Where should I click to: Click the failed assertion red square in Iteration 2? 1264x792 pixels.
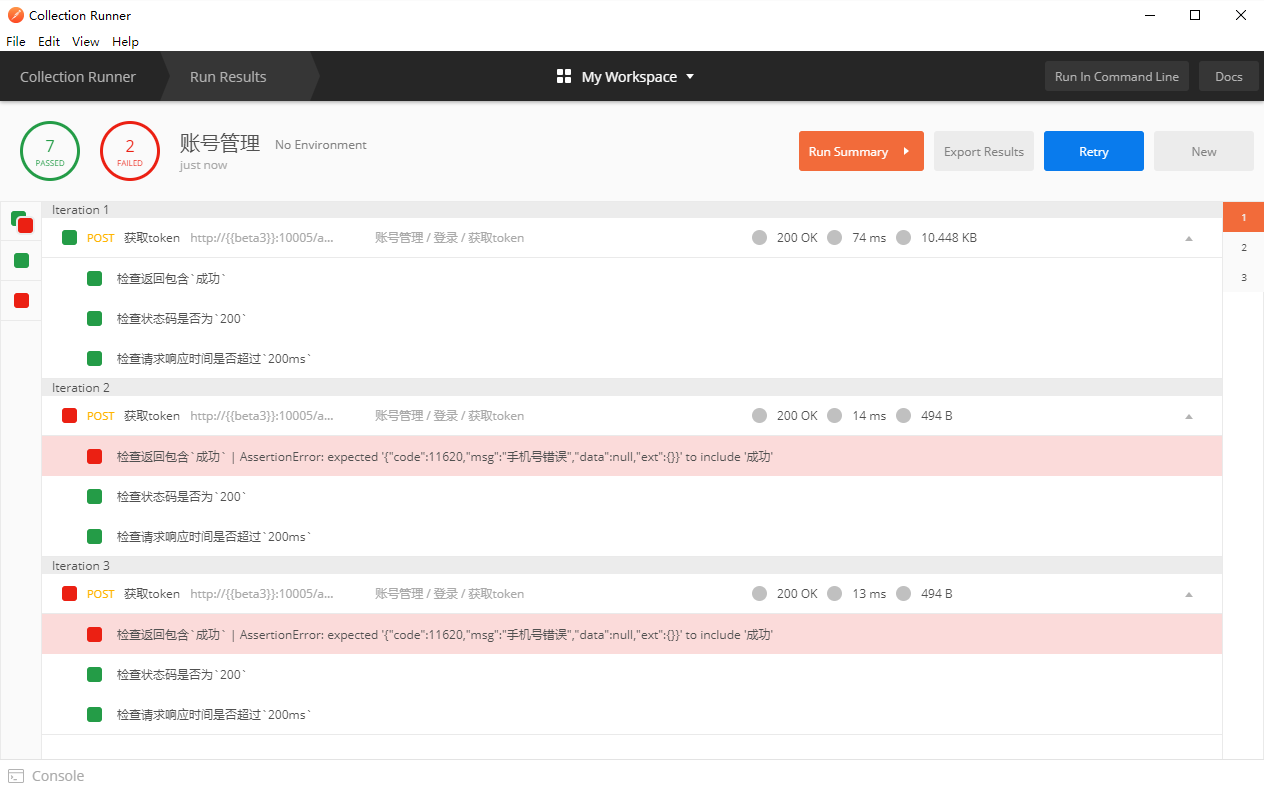[94, 456]
